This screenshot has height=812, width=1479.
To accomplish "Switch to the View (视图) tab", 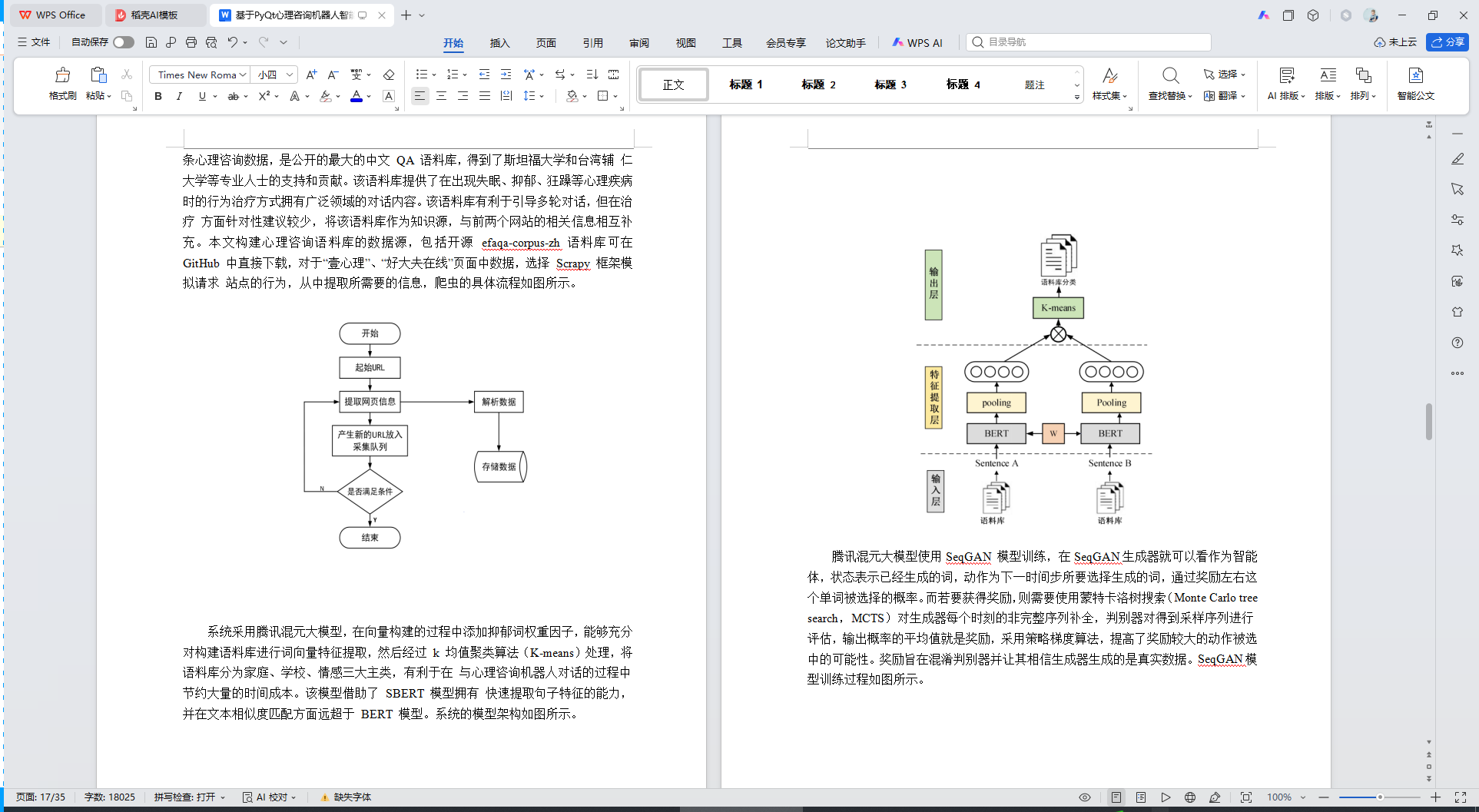I will [685, 43].
